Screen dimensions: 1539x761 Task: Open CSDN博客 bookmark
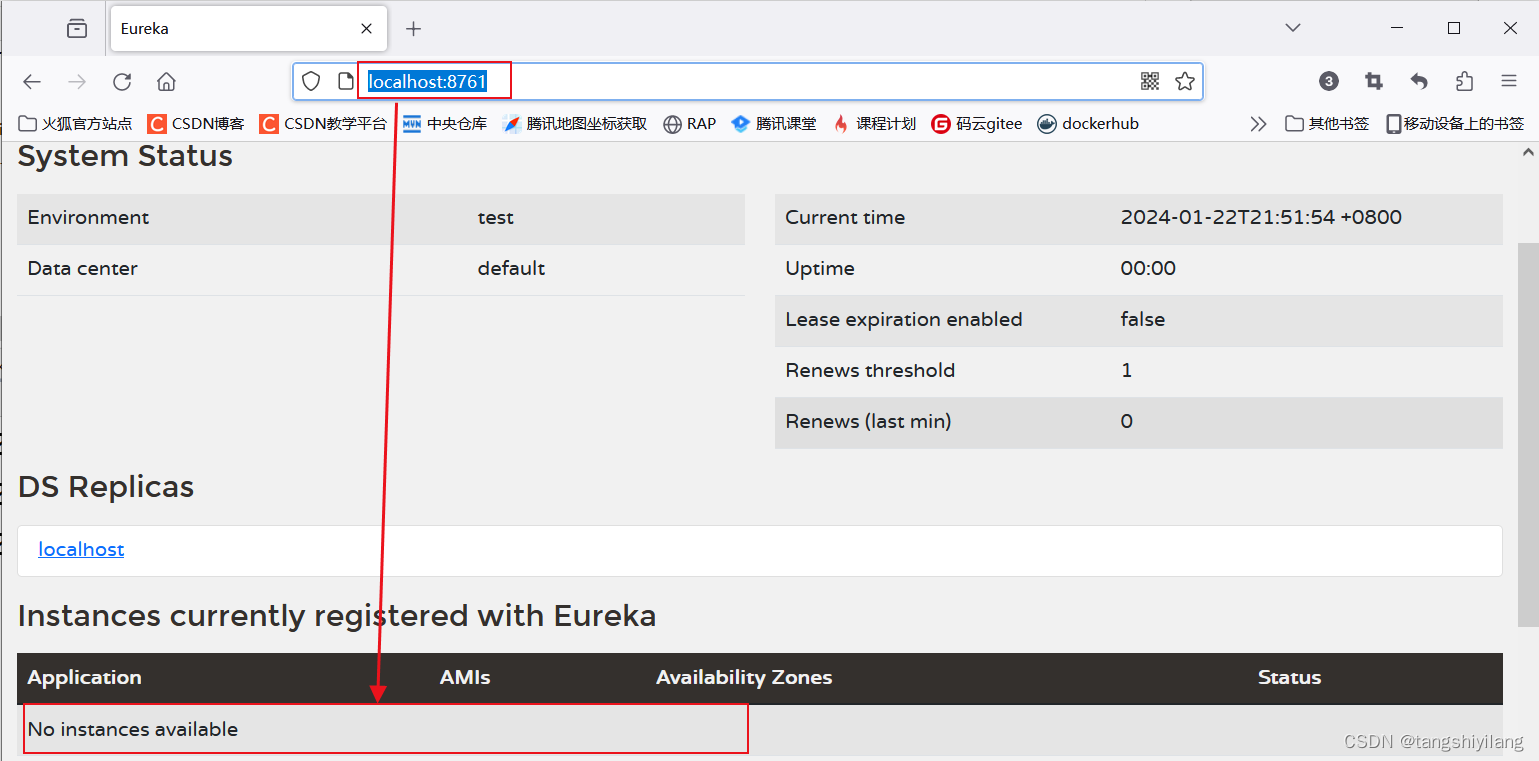tap(196, 124)
